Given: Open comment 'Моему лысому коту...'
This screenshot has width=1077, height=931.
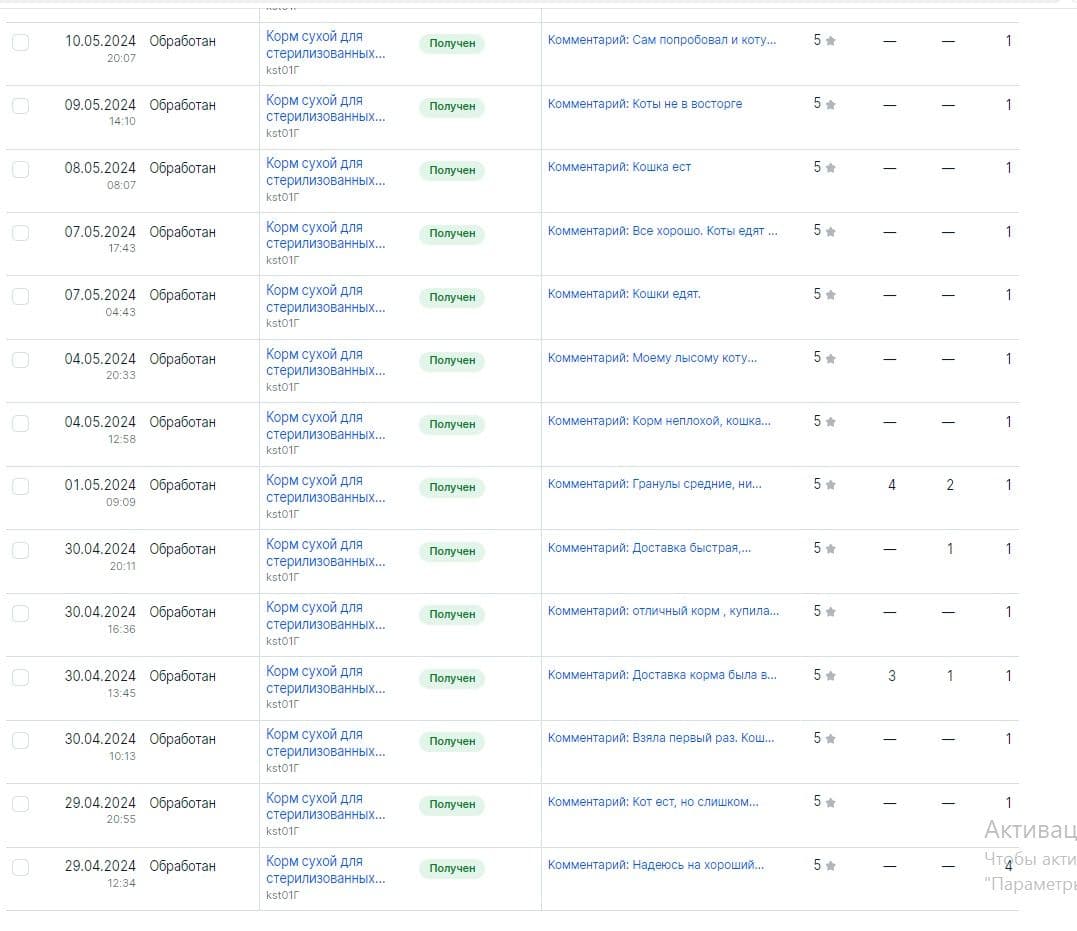Looking at the screenshot, I should pos(652,357).
